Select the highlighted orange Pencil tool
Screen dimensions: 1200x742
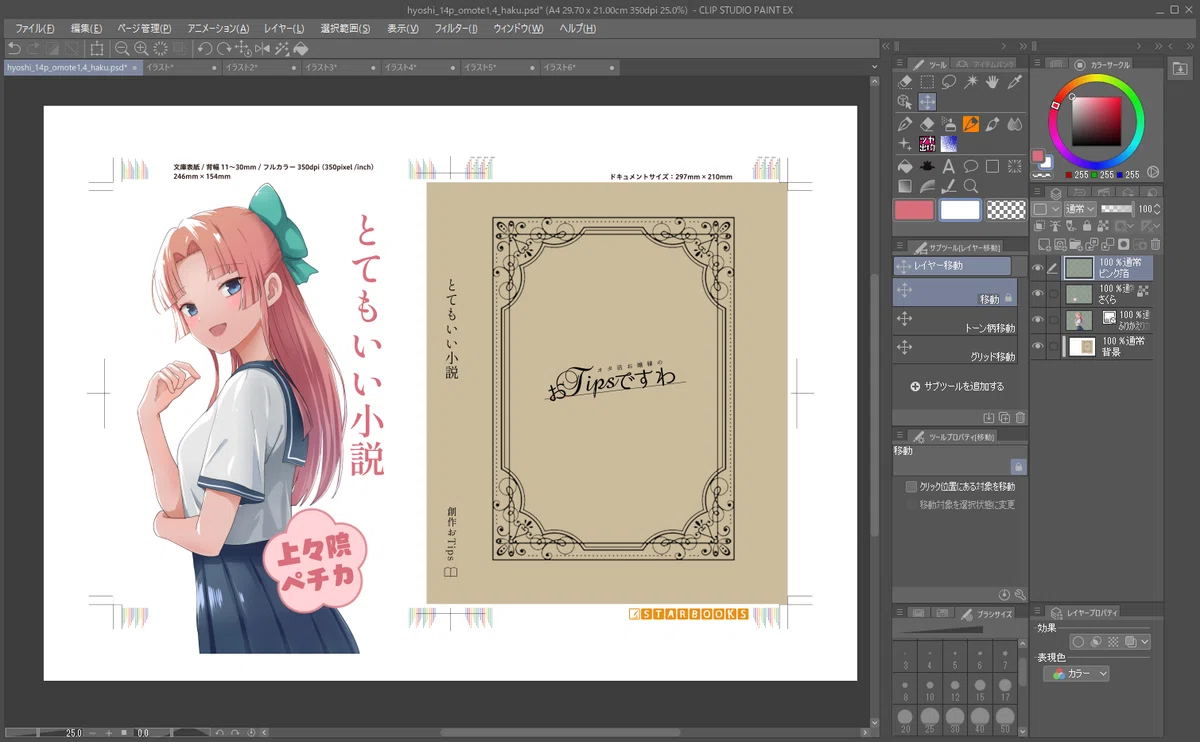click(971, 124)
